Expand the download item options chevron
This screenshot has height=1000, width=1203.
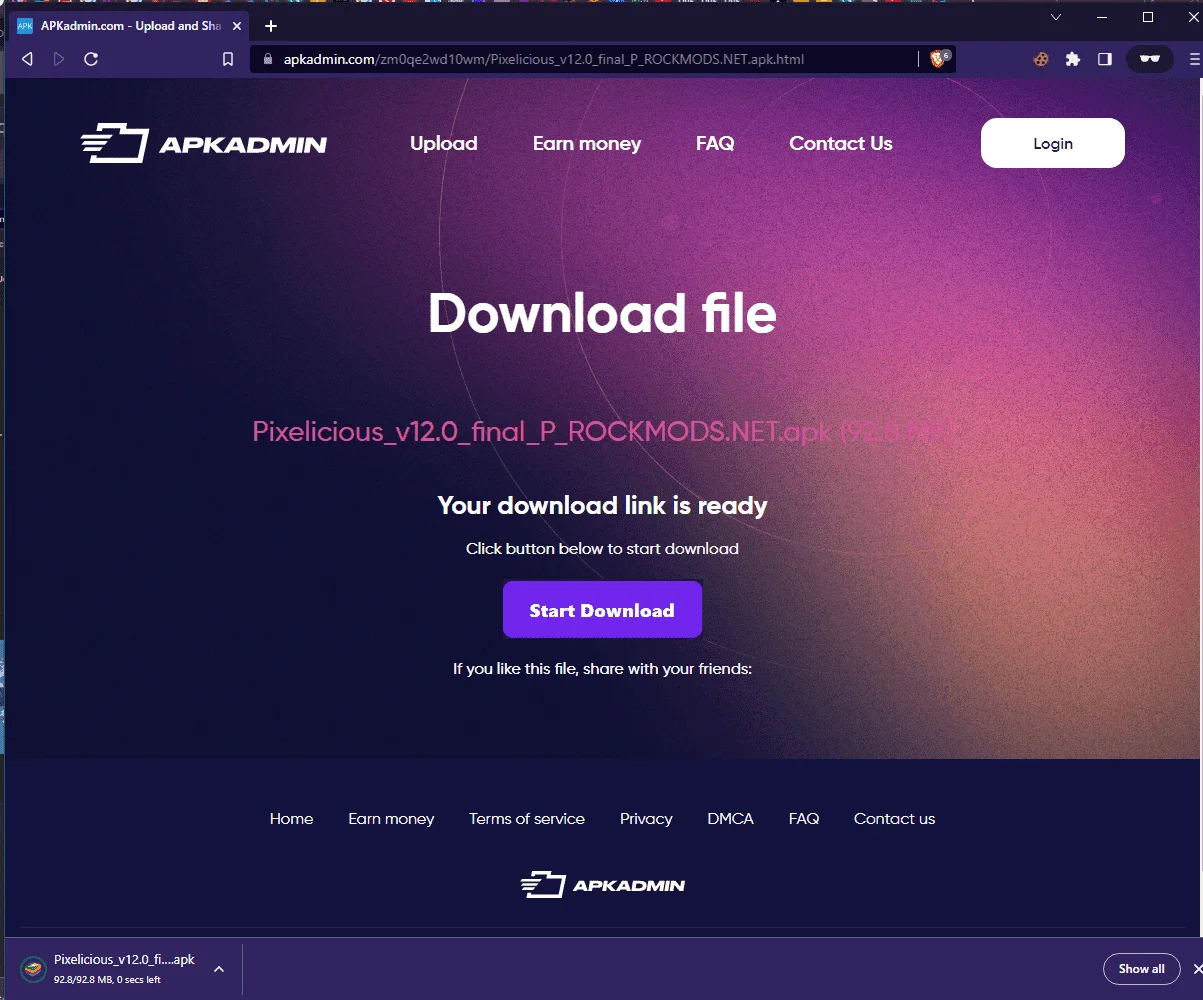219,969
